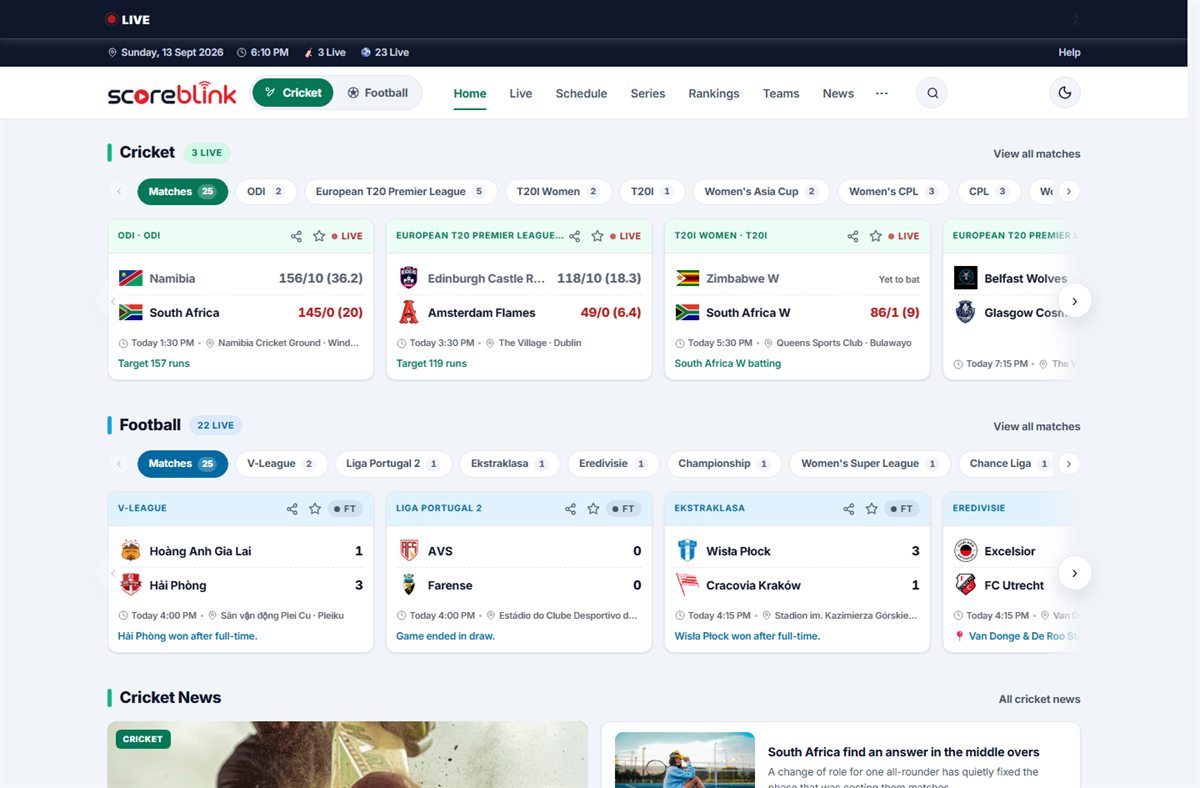This screenshot has width=1200, height=788.
Task: Click the 3 Live cricket indicator
Action: 325,52
